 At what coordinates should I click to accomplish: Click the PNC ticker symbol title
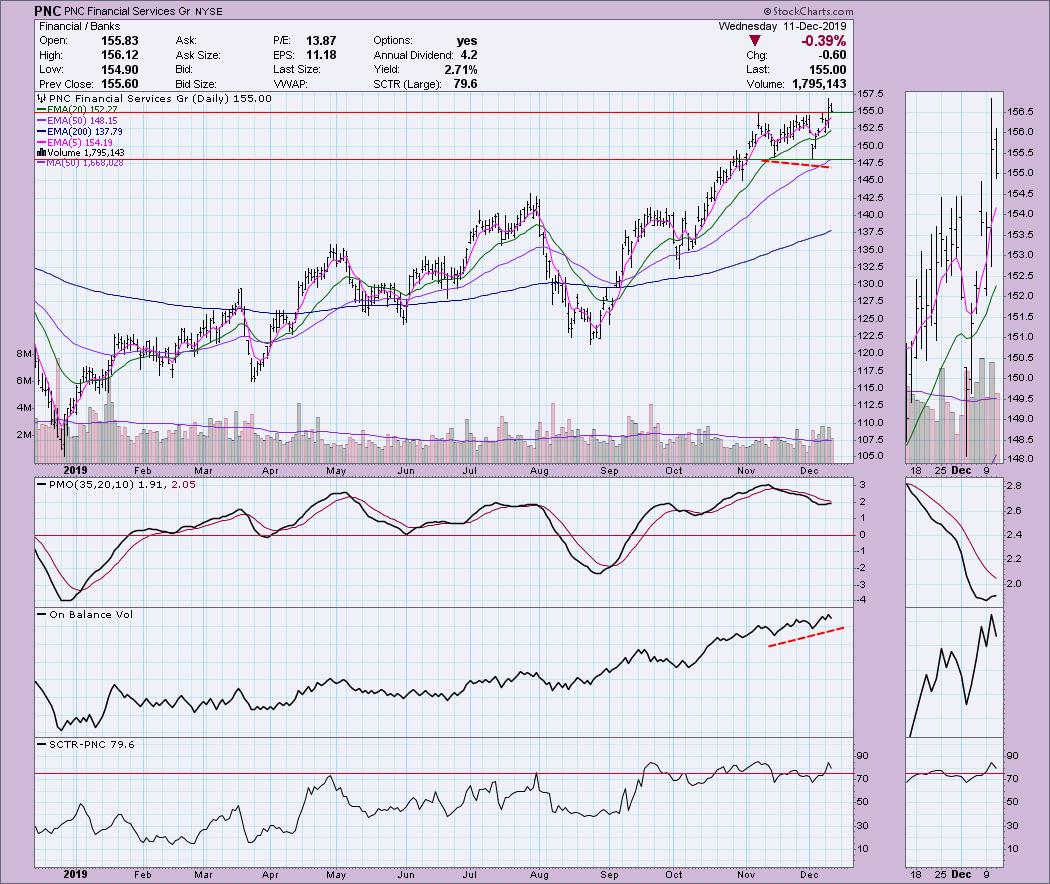coord(48,11)
